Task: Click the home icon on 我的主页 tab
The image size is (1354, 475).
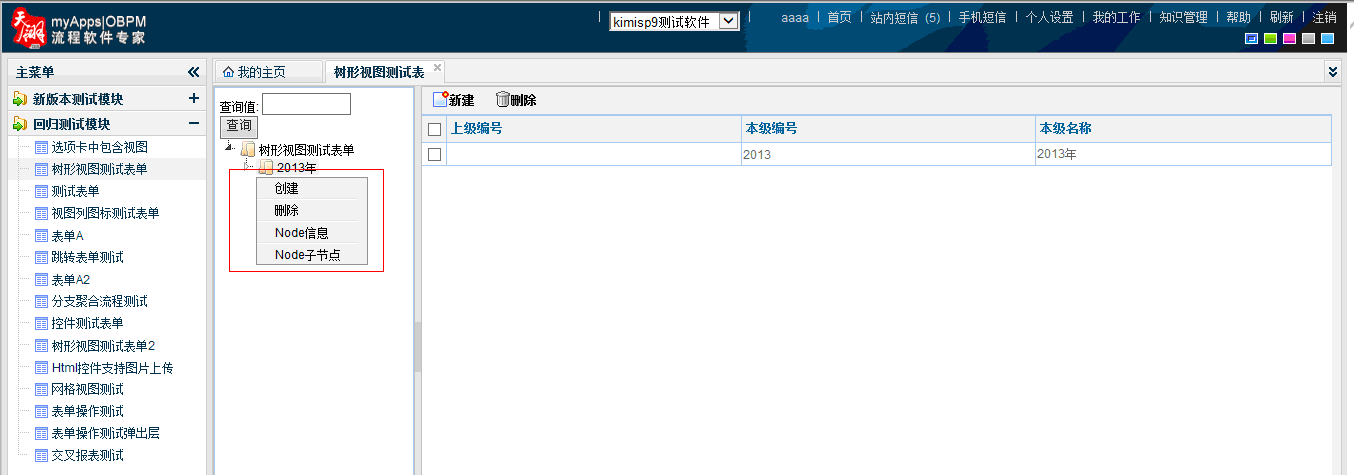Action: point(228,72)
